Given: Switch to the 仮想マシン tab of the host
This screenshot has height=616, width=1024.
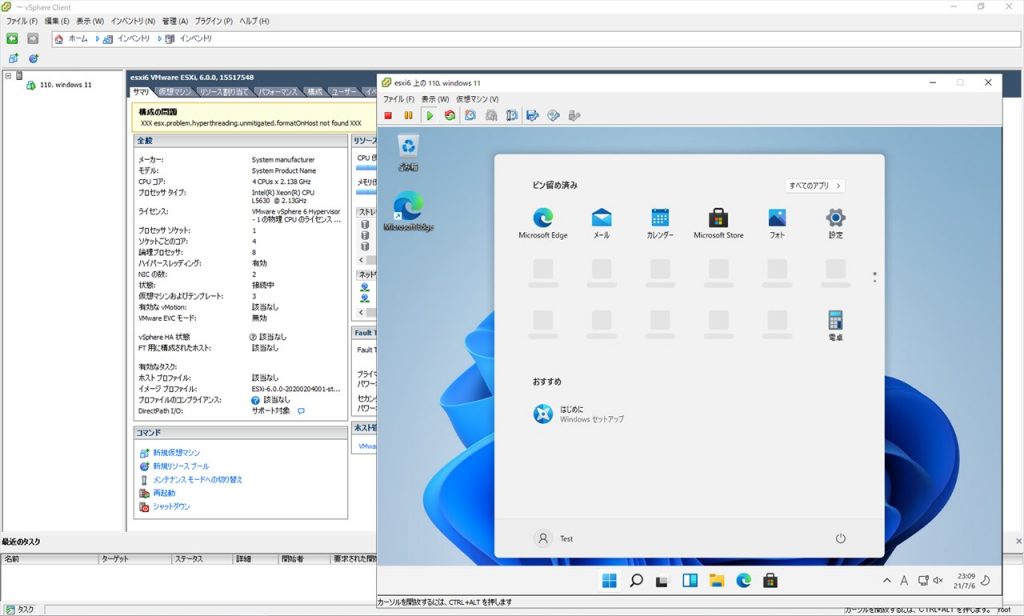Looking at the screenshot, I should [175, 92].
